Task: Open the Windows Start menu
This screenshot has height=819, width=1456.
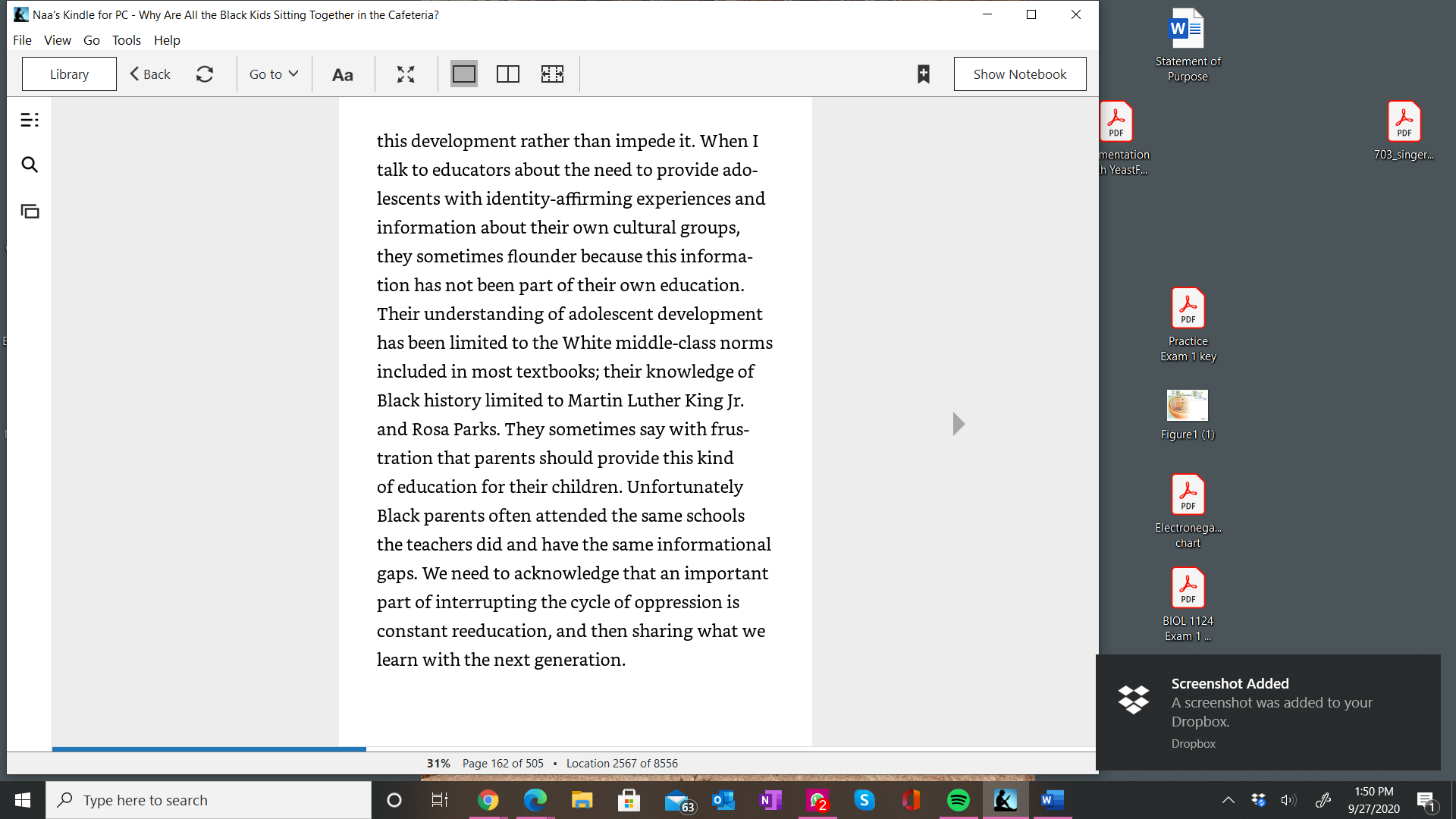Action: [23, 800]
